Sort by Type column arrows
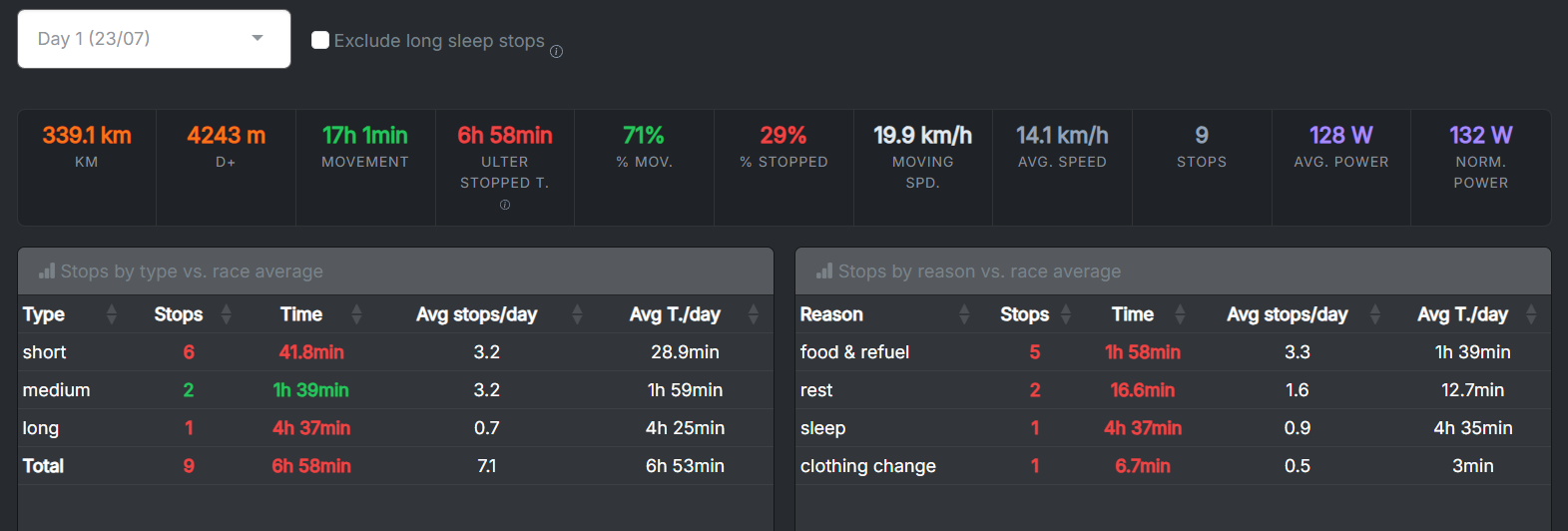The width and height of the screenshot is (1568, 531). tap(112, 314)
